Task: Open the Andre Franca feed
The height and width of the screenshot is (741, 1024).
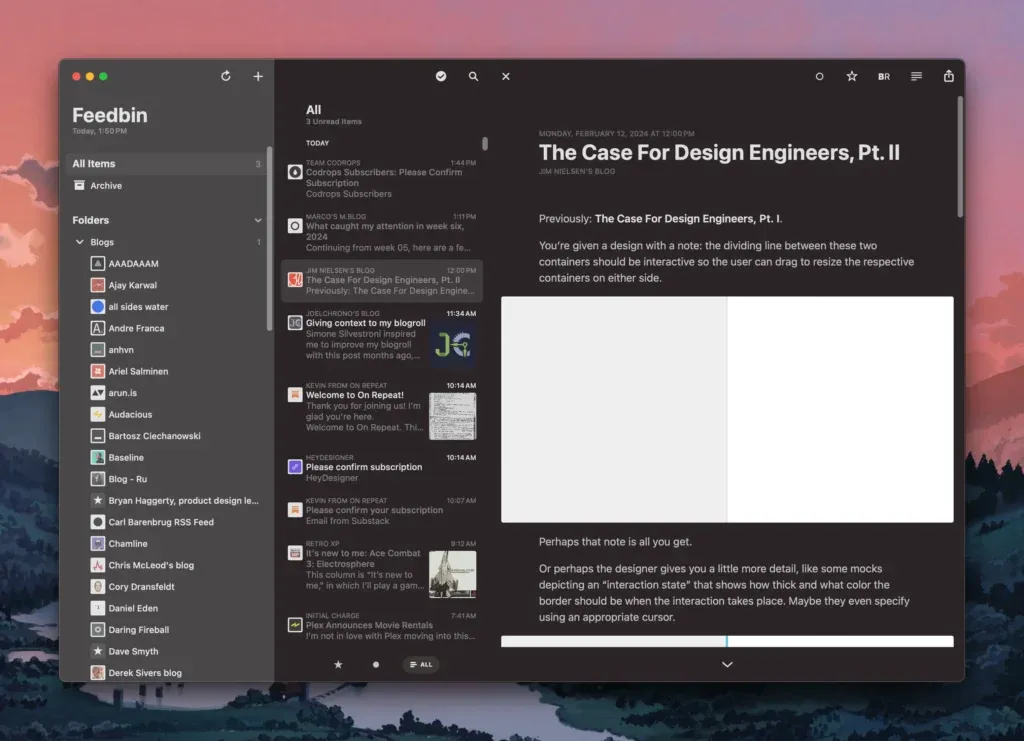Action: tap(175, 328)
